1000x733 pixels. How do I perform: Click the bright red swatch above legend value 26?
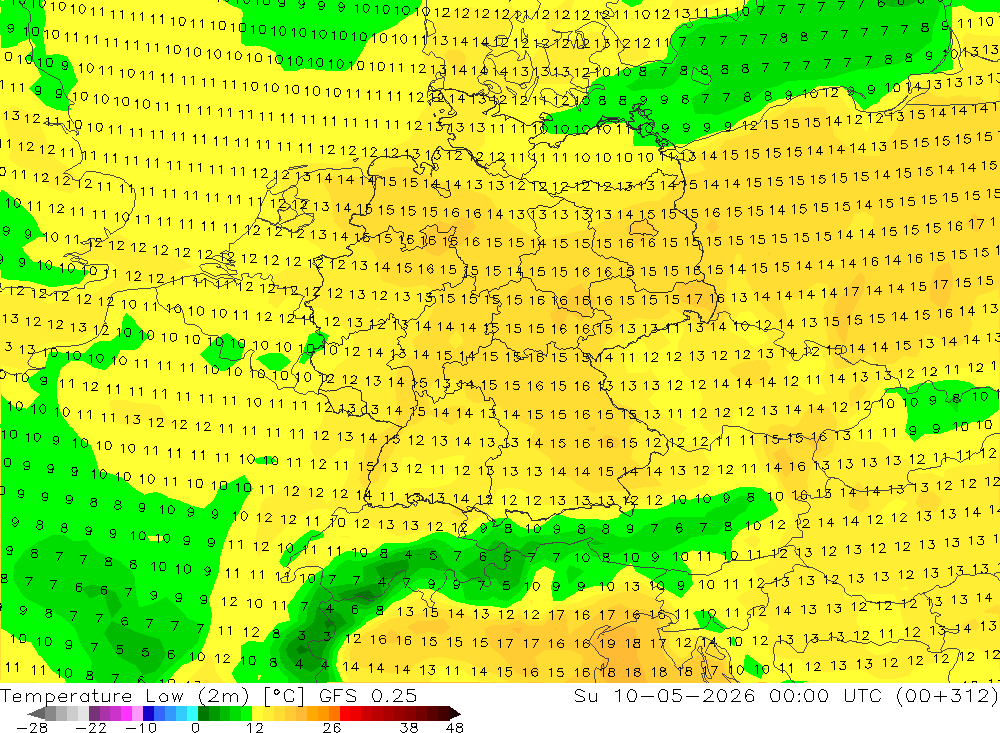[x=345, y=714]
